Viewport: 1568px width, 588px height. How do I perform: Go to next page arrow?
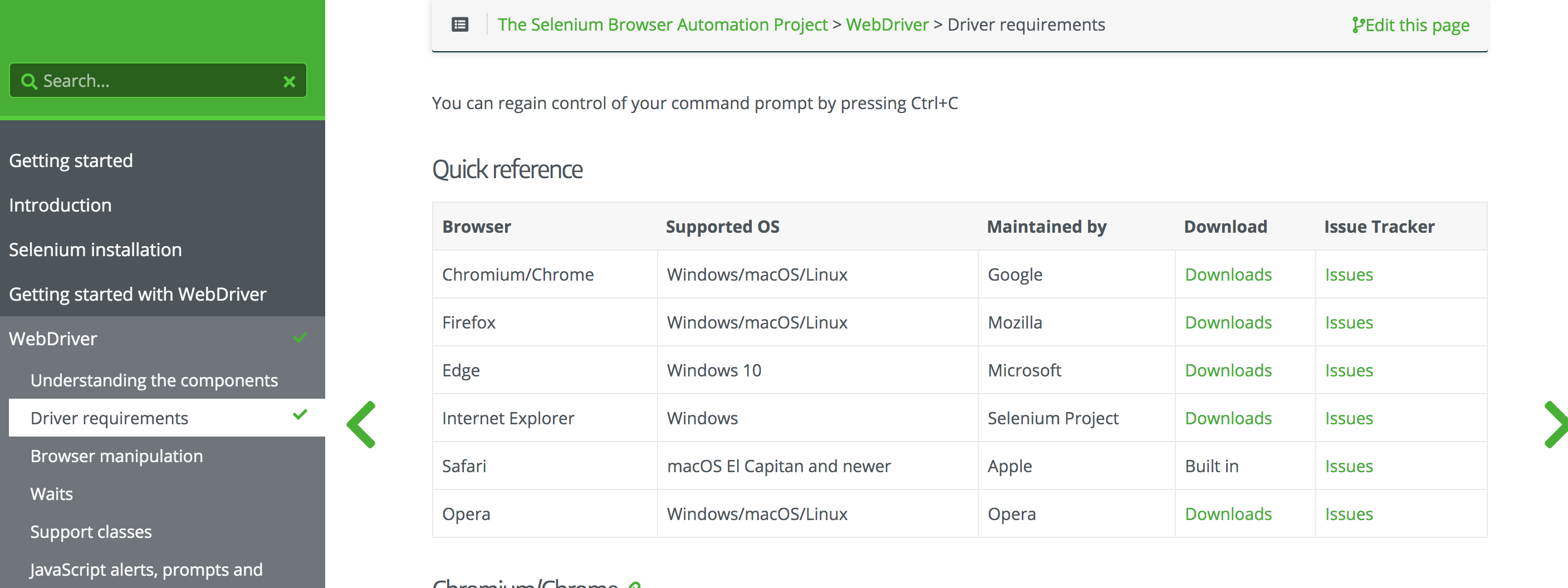tap(1556, 424)
